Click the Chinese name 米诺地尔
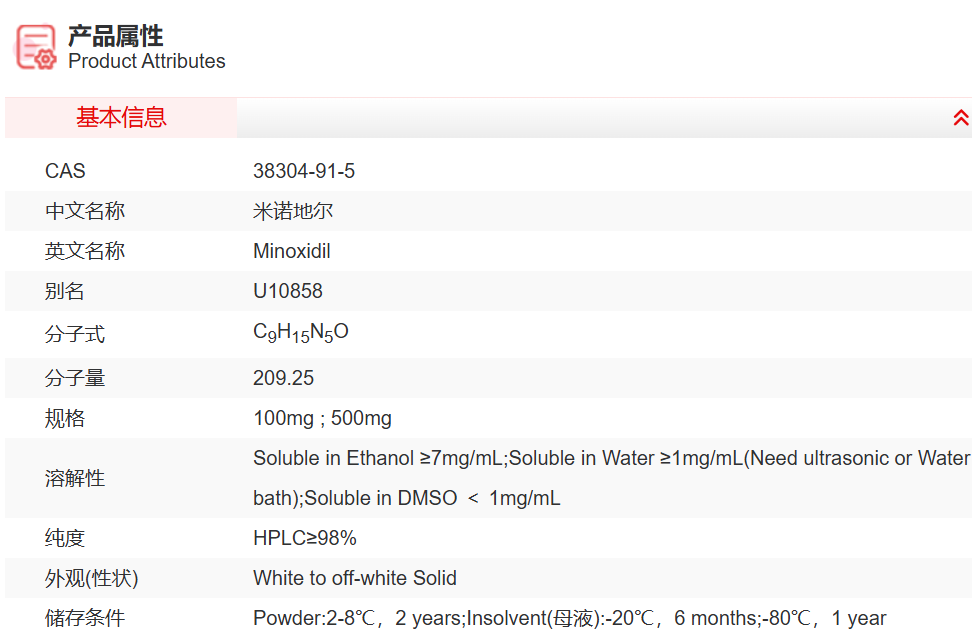 [293, 211]
